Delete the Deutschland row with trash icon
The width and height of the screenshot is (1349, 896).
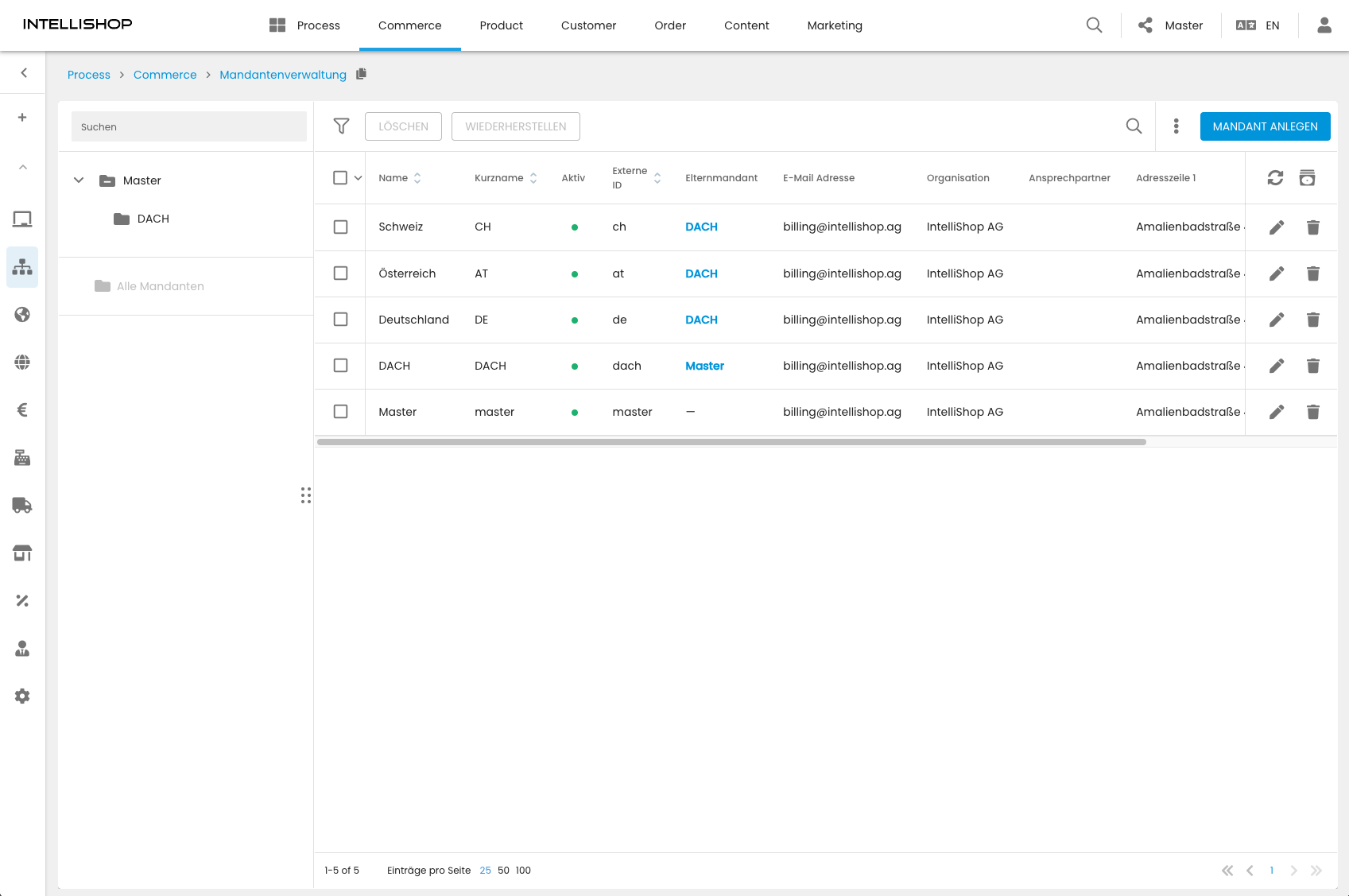coord(1313,320)
